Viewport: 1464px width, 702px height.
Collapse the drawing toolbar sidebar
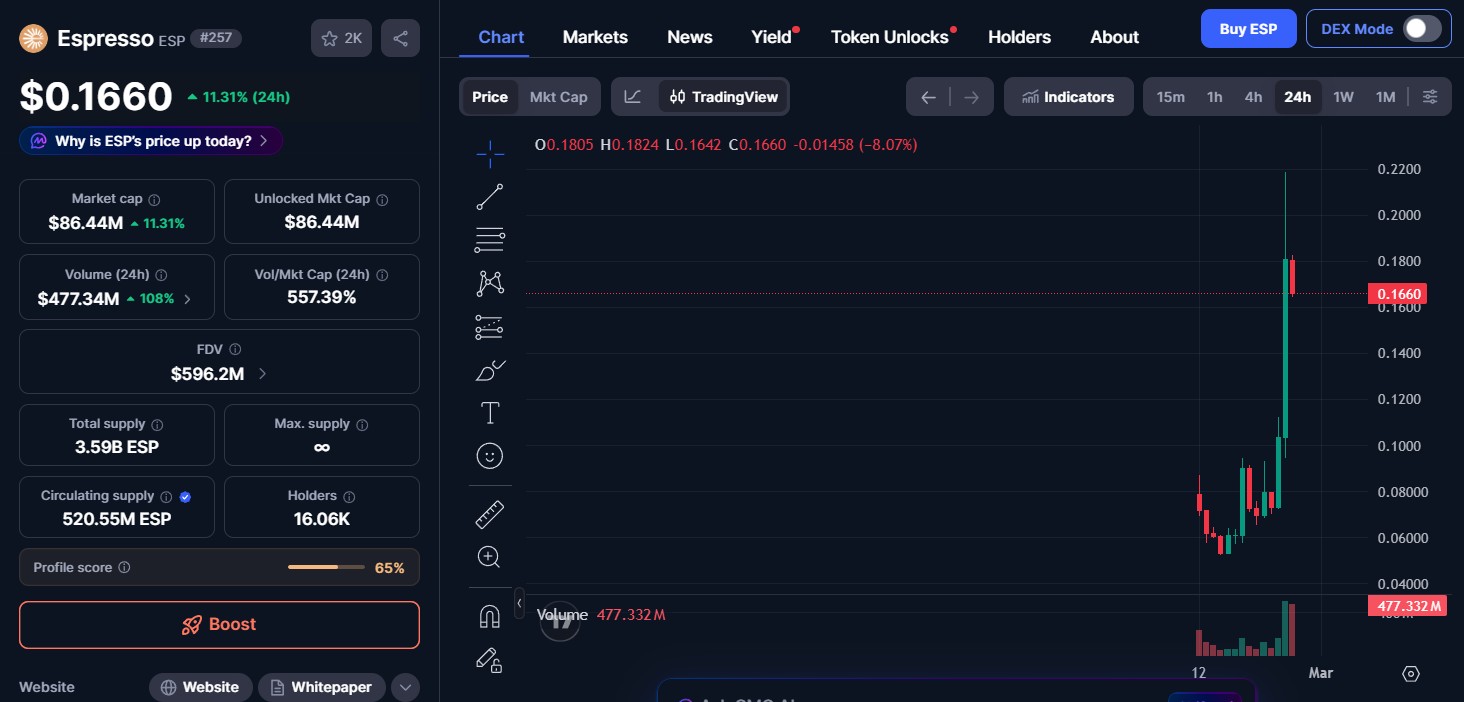[x=519, y=603]
